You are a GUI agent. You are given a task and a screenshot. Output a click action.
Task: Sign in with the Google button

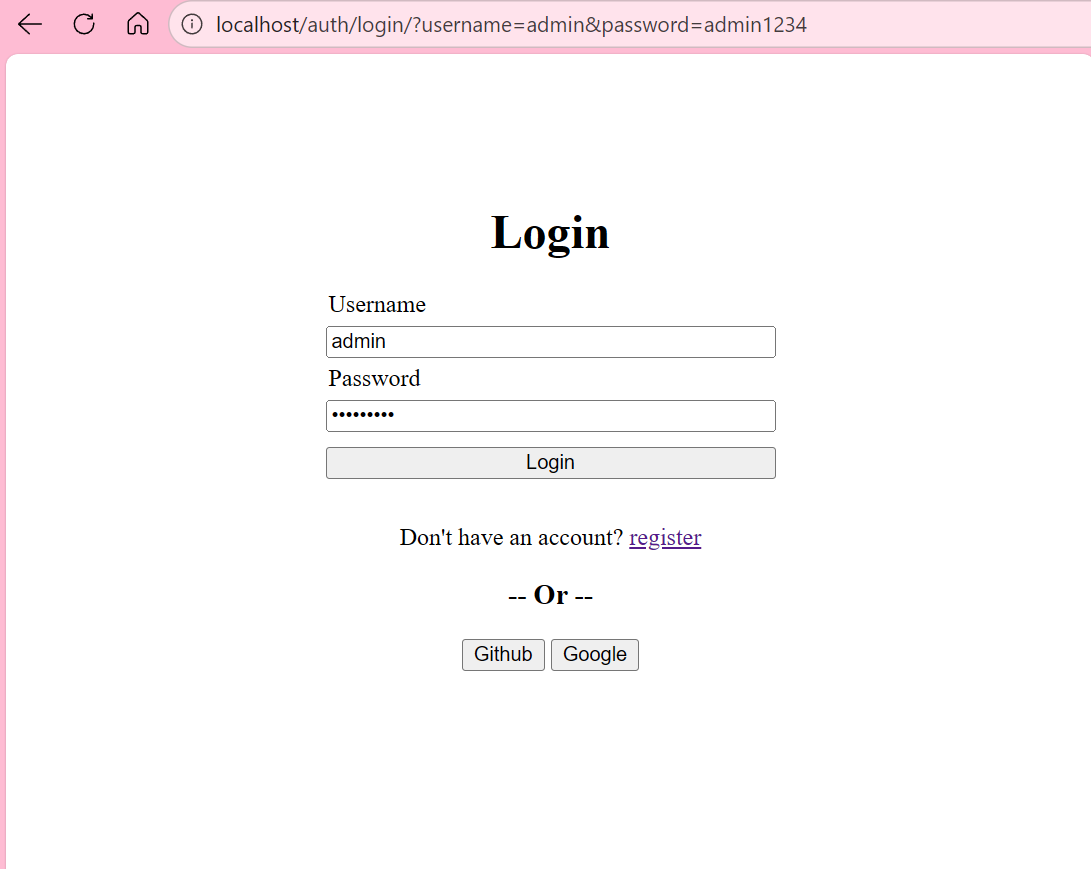(594, 655)
